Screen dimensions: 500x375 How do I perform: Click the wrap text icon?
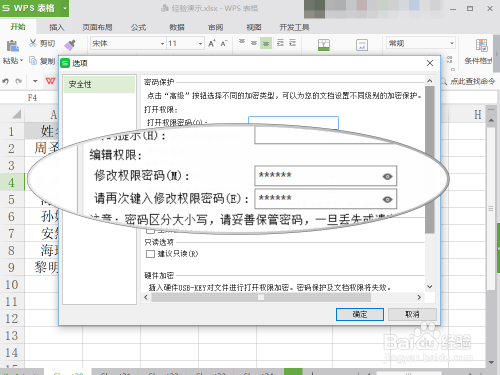pos(362,45)
